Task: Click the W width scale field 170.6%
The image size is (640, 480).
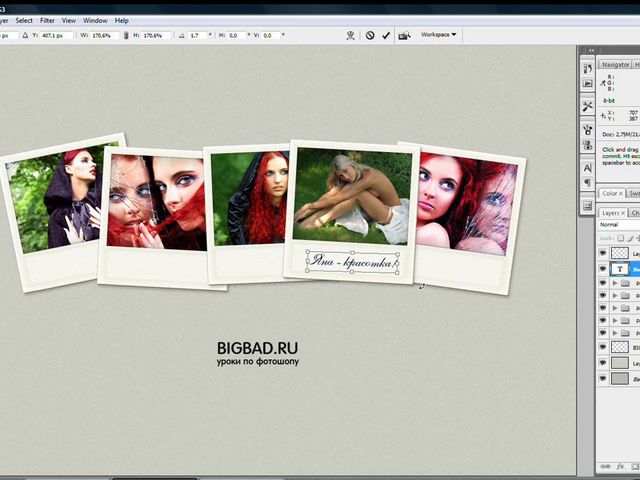Action: [104, 36]
